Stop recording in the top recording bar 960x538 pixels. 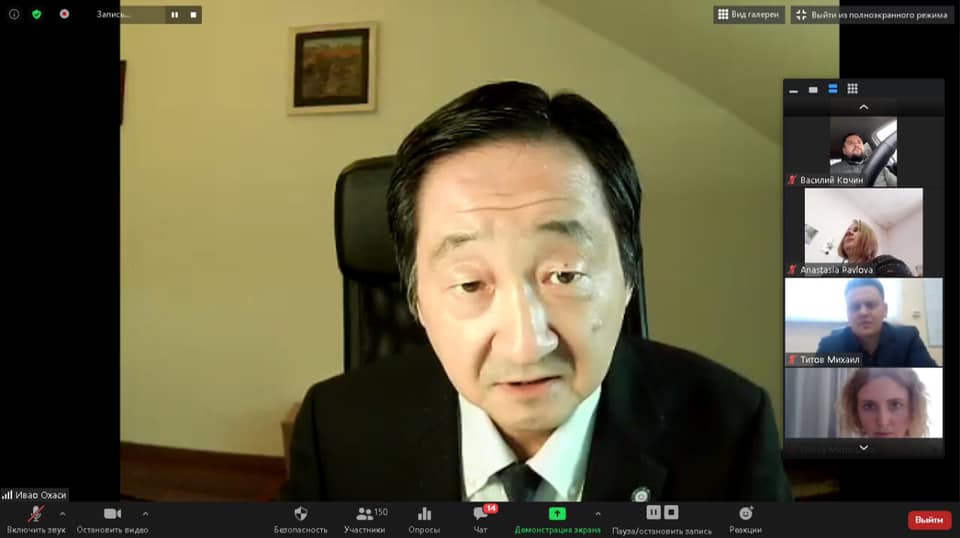point(193,15)
